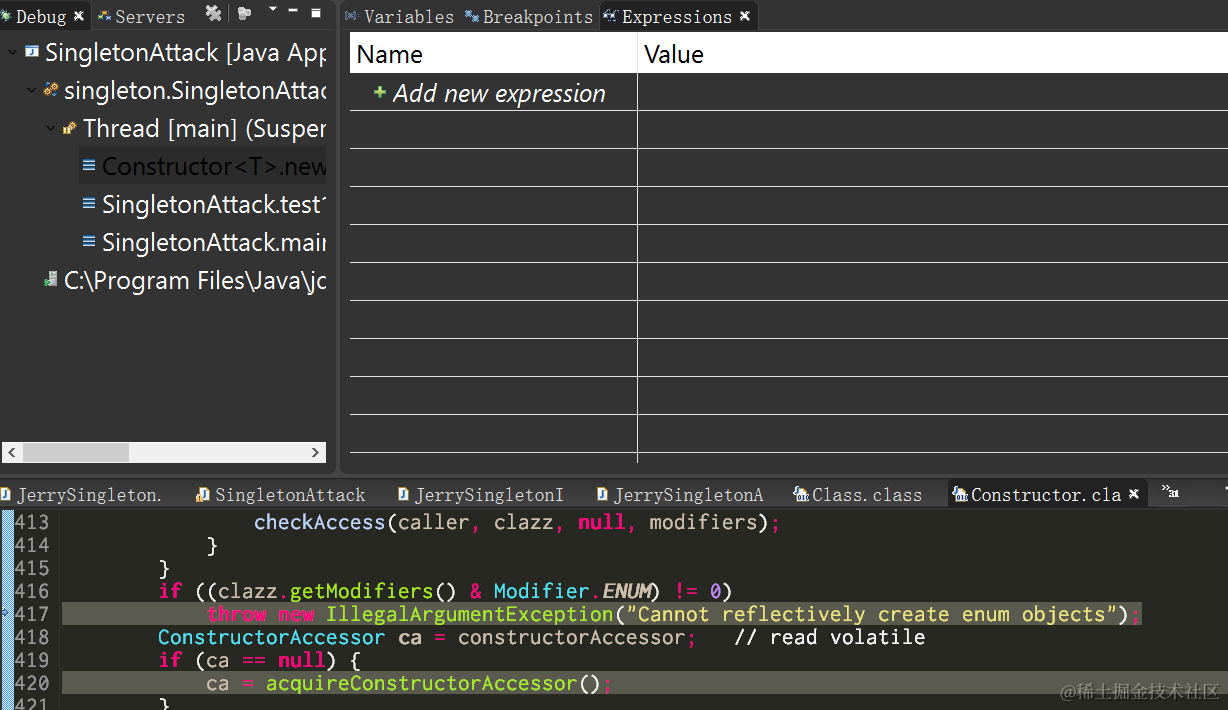
Task: Click the Variables view icon
Action: click(350, 16)
